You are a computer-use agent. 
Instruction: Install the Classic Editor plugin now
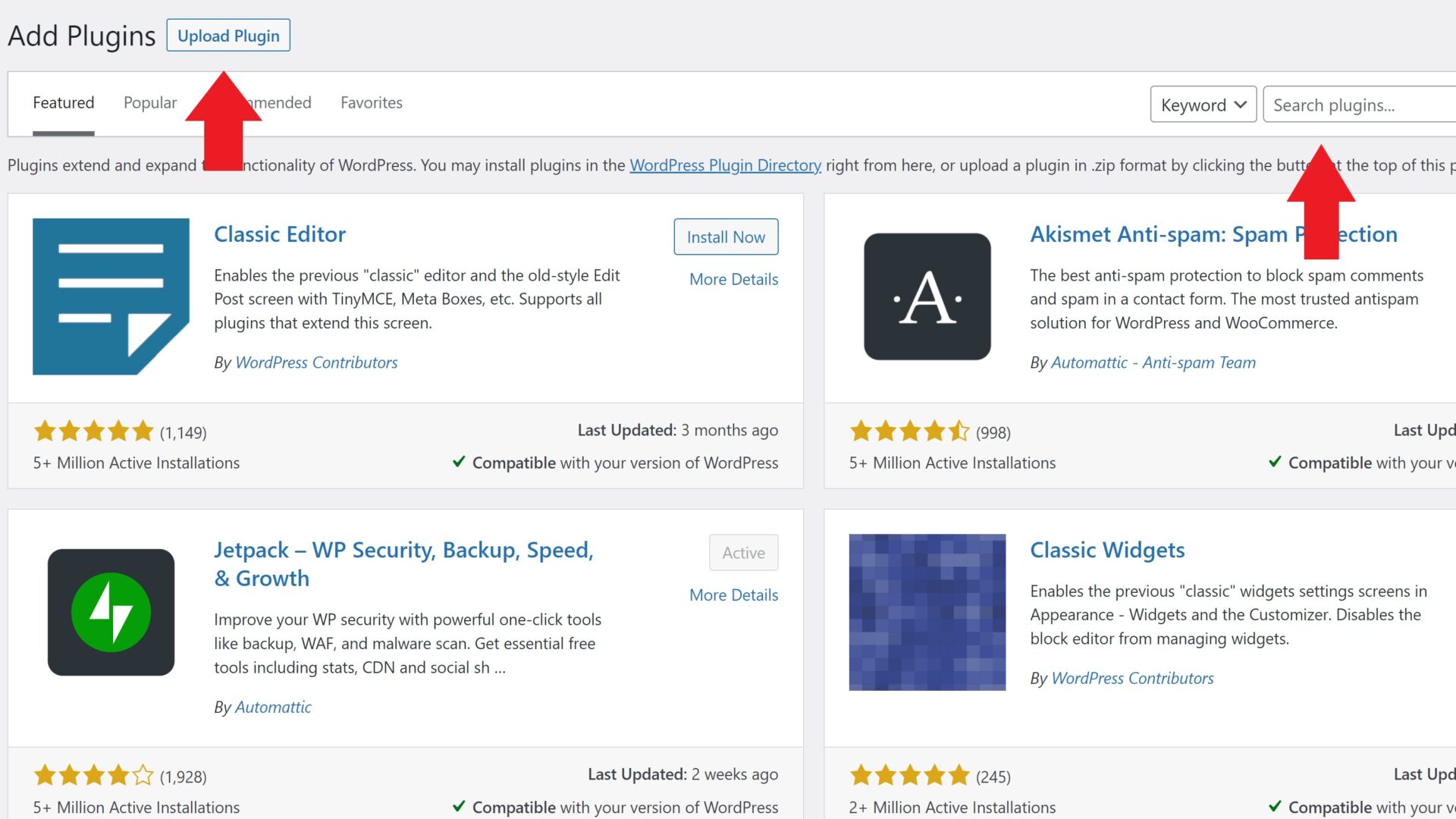[x=726, y=237]
